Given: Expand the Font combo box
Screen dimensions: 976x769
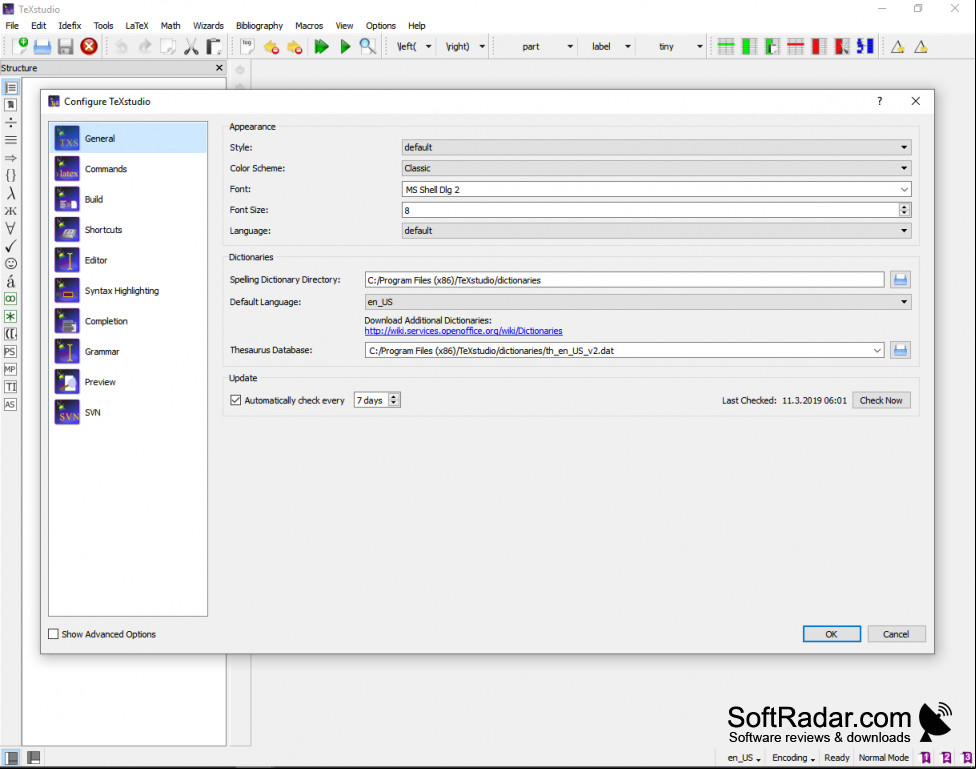Looking at the screenshot, I should point(904,189).
